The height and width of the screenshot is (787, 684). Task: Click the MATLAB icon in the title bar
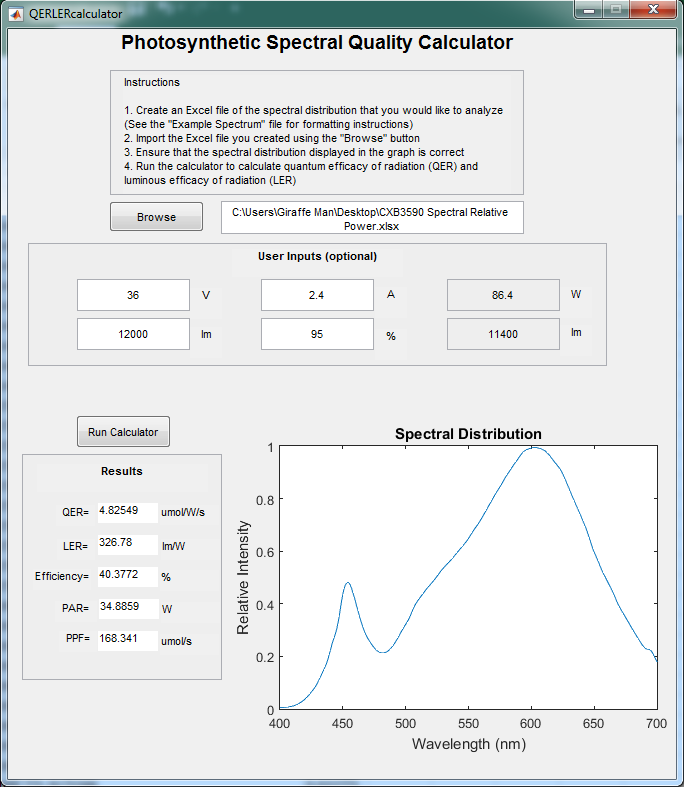tap(16, 14)
